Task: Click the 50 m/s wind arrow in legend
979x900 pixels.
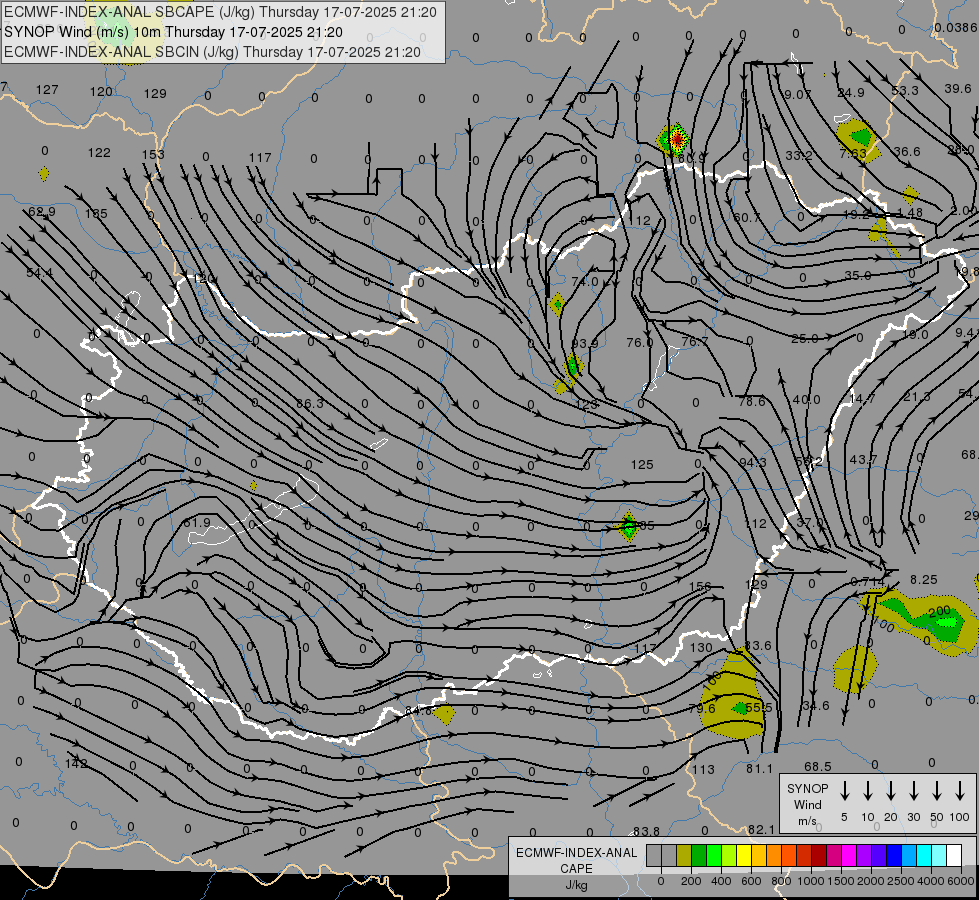Action: point(937,790)
